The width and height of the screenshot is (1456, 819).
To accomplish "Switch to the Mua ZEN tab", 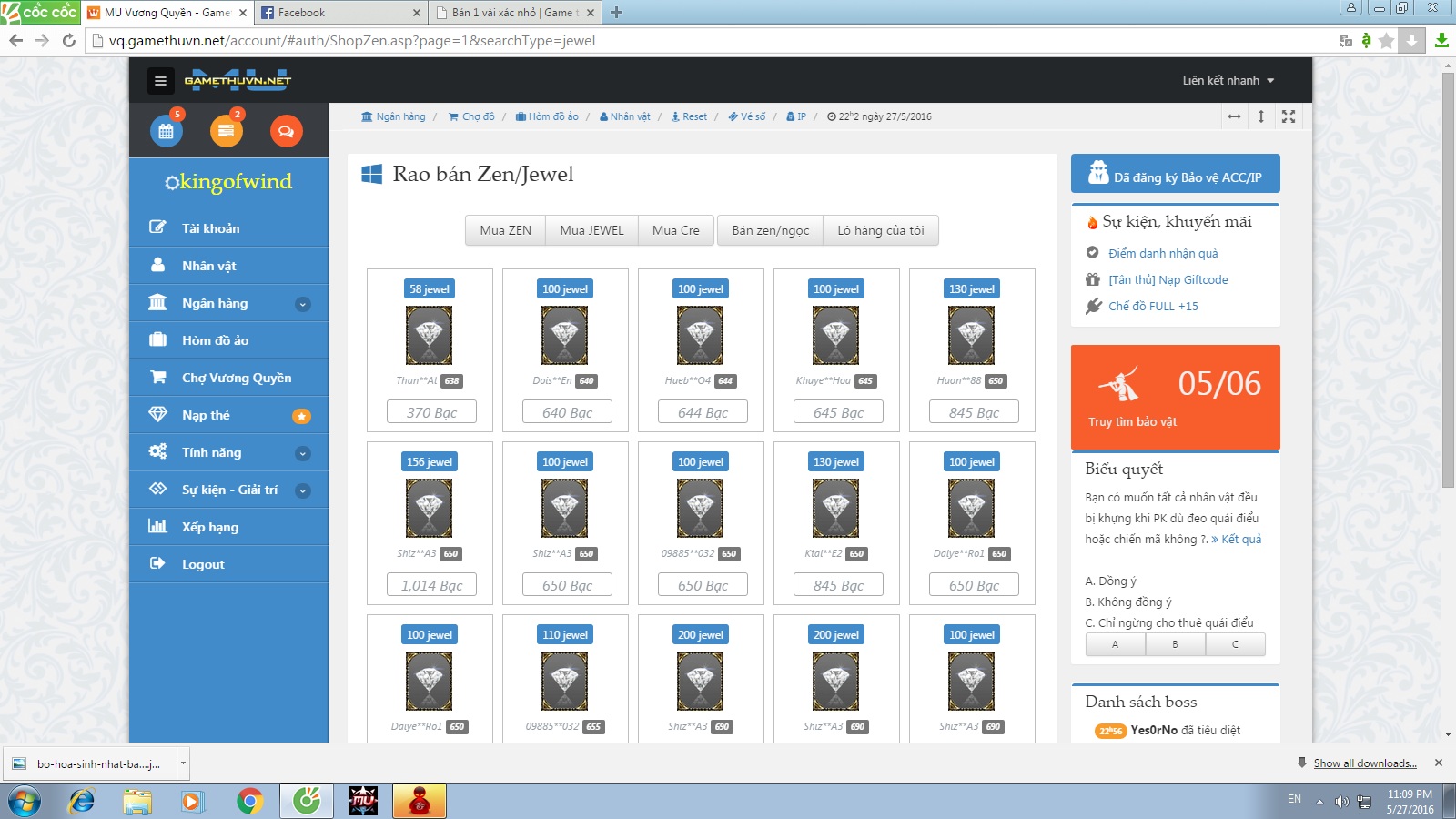I will click(505, 230).
